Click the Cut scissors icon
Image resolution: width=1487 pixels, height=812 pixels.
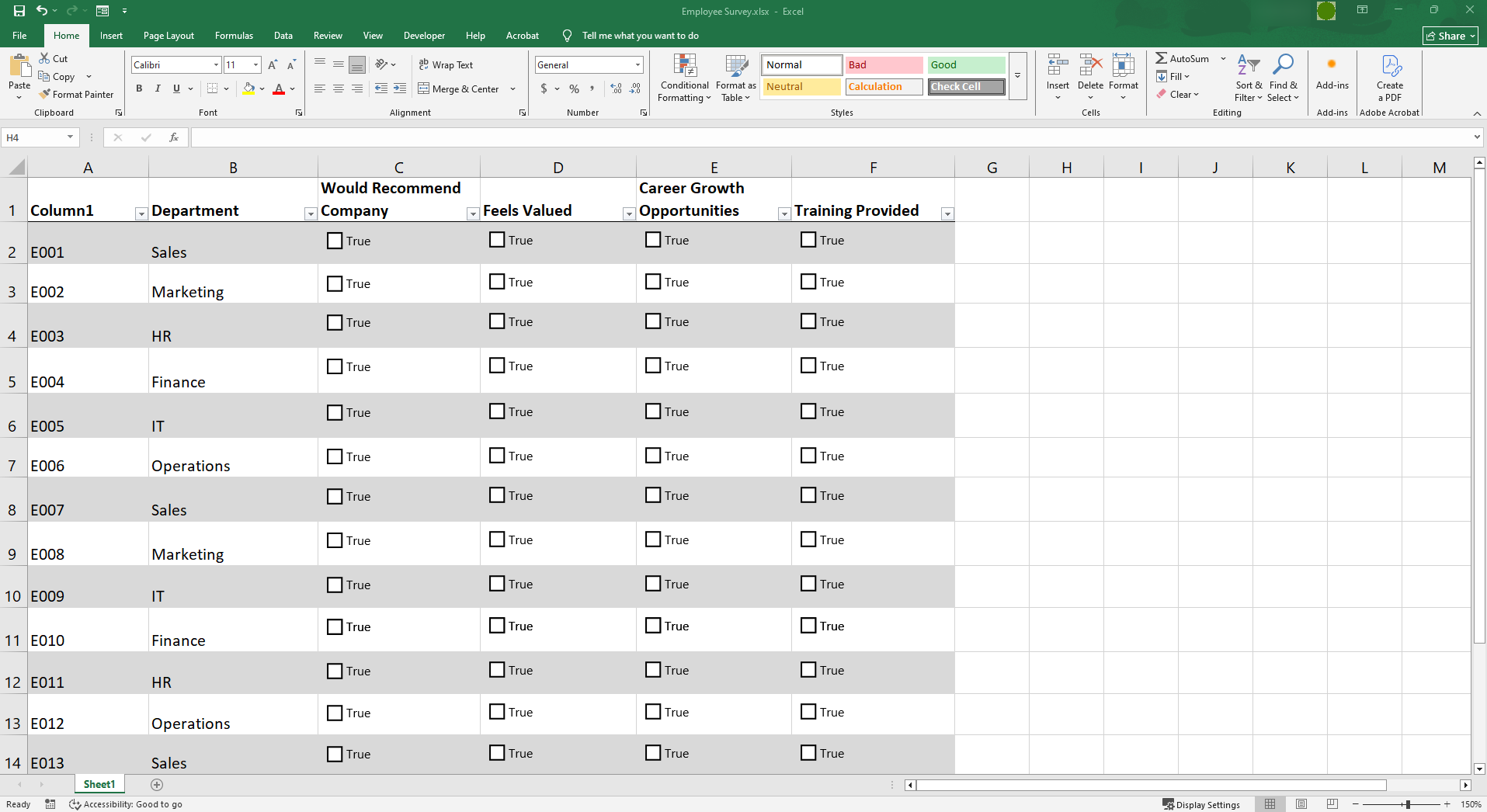(45, 58)
